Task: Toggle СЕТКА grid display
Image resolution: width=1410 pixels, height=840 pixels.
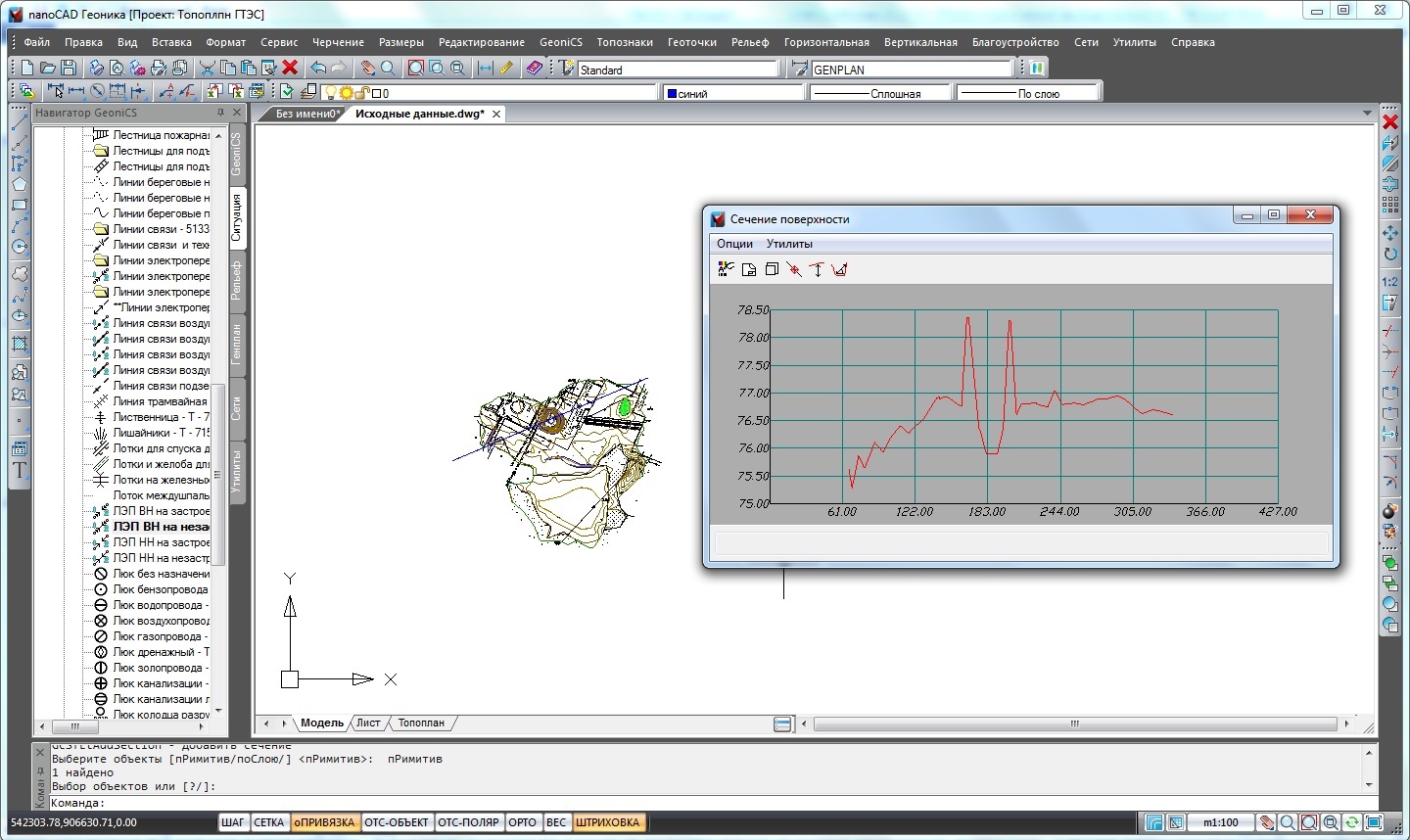Action: point(268,822)
